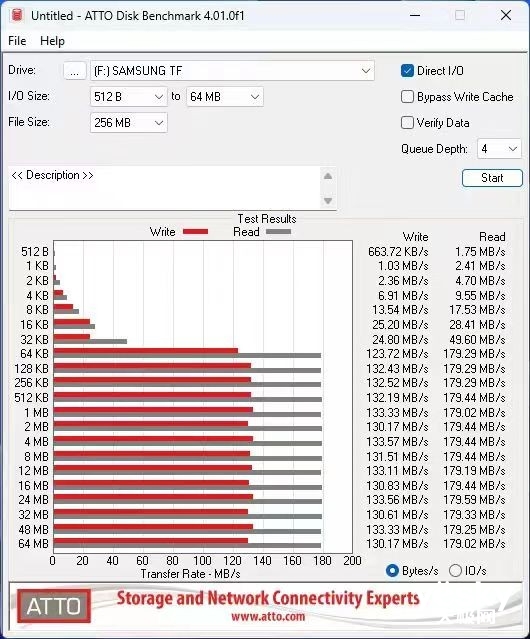Uncheck the Direct I/O checkbox
This screenshot has height=639, width=530.
click(407, 71)
